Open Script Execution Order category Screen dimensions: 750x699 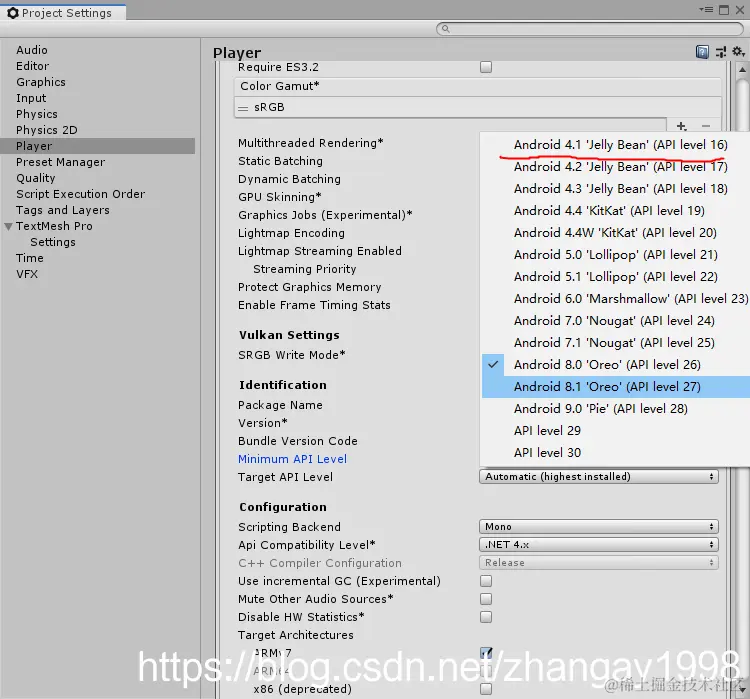coord(80,194)
